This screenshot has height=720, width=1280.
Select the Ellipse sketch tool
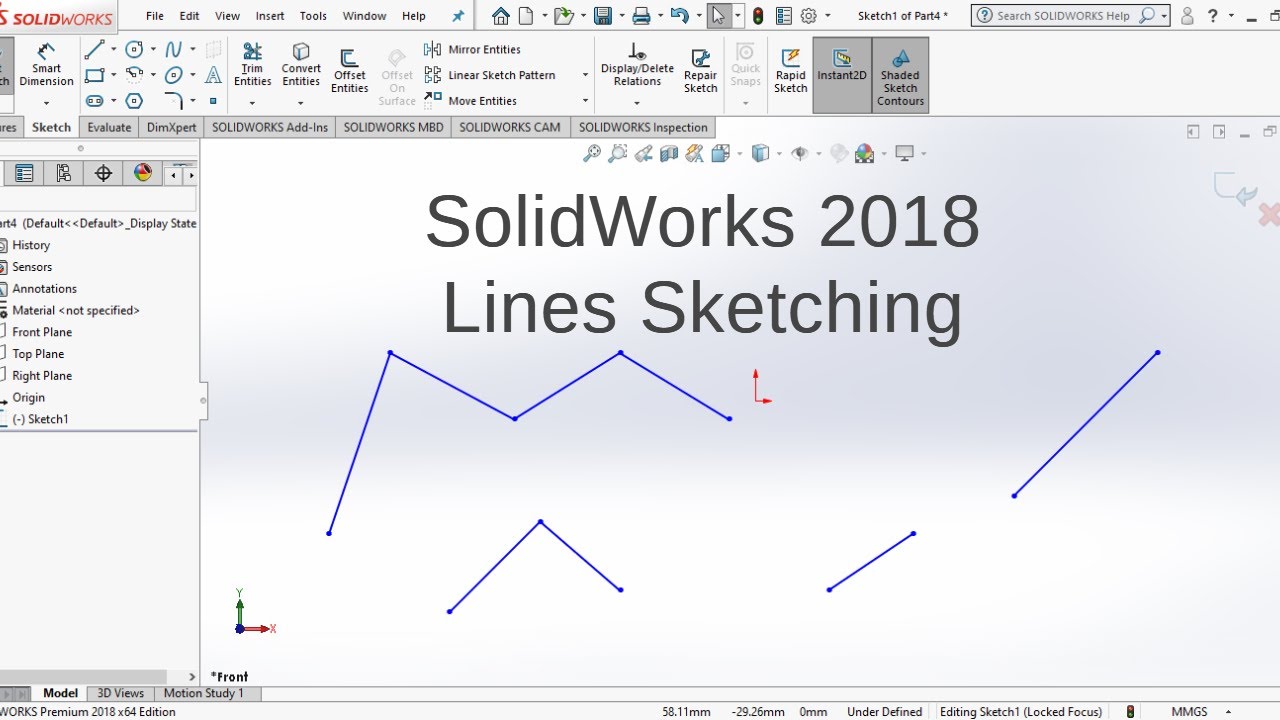174,75
